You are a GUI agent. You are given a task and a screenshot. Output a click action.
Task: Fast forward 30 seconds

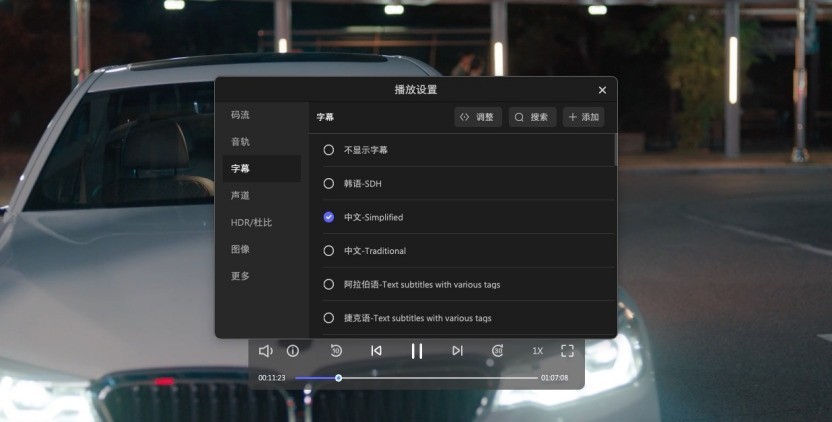(x=497, y=351)
